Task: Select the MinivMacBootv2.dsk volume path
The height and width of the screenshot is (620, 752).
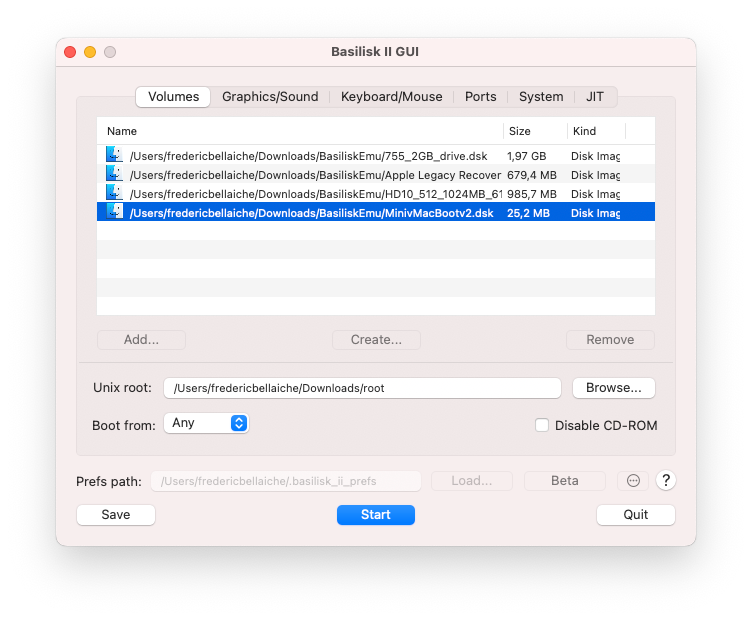Action: [x=312, y=213]
